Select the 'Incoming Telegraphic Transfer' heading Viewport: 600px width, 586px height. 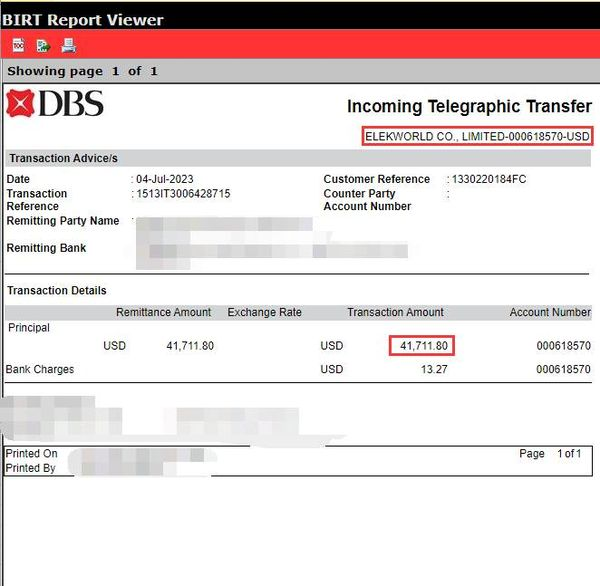pyautogui.click(x=469, y=106)
